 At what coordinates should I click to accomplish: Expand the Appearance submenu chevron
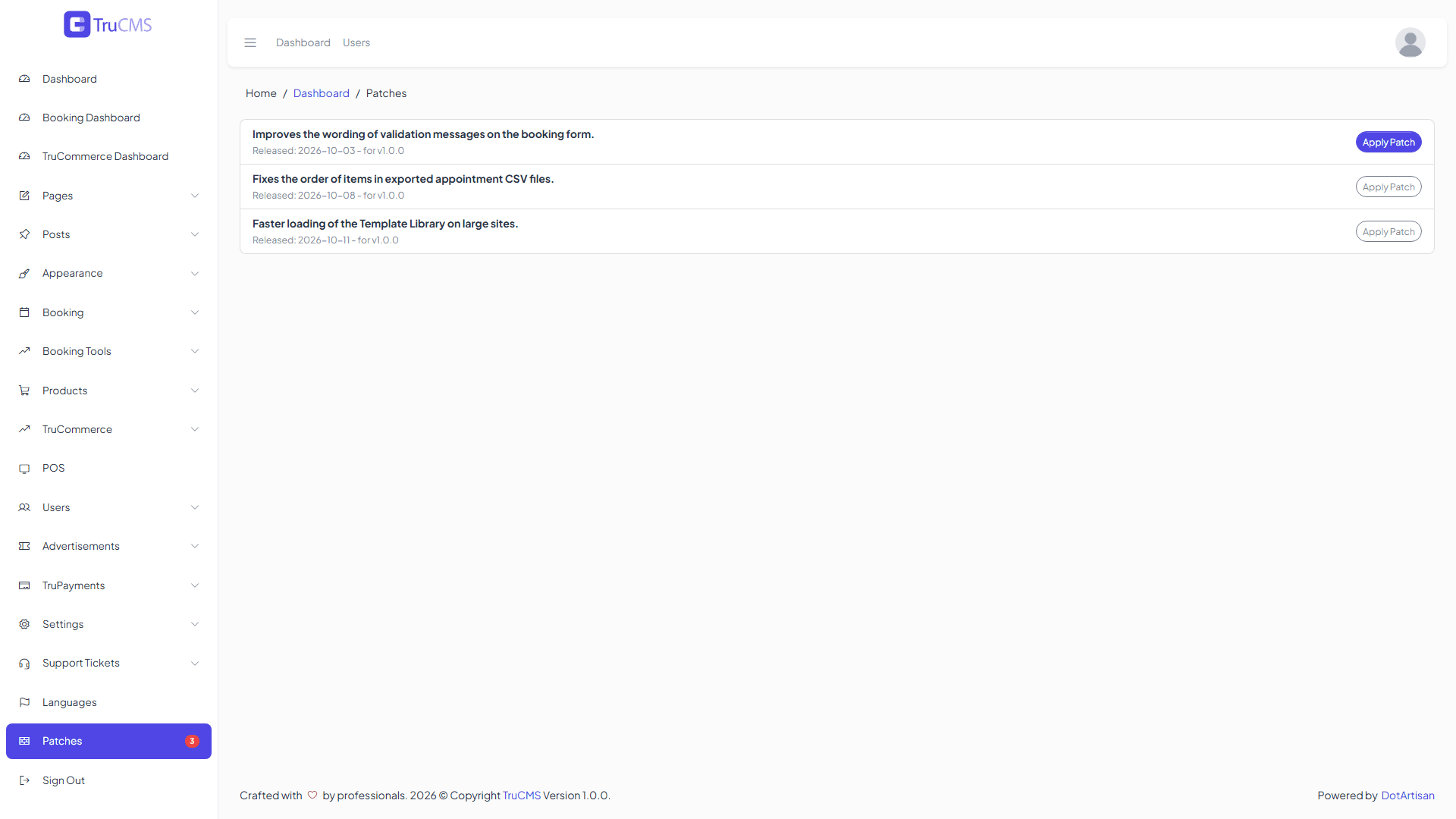[195, 273]
